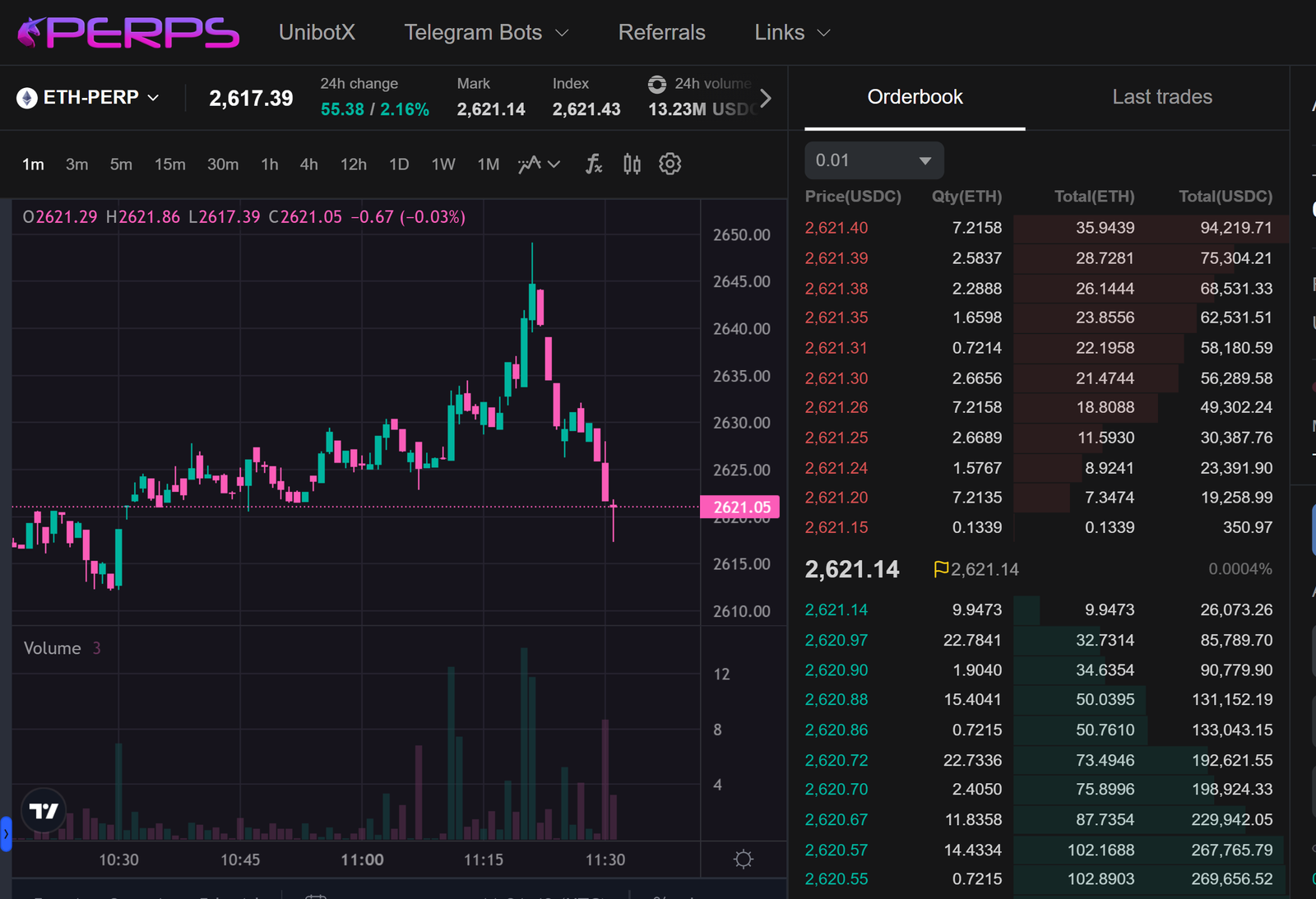Open the Links menu
This screenshot has height=899, width=1316.
pyautogui.click(x=790, y=32)
